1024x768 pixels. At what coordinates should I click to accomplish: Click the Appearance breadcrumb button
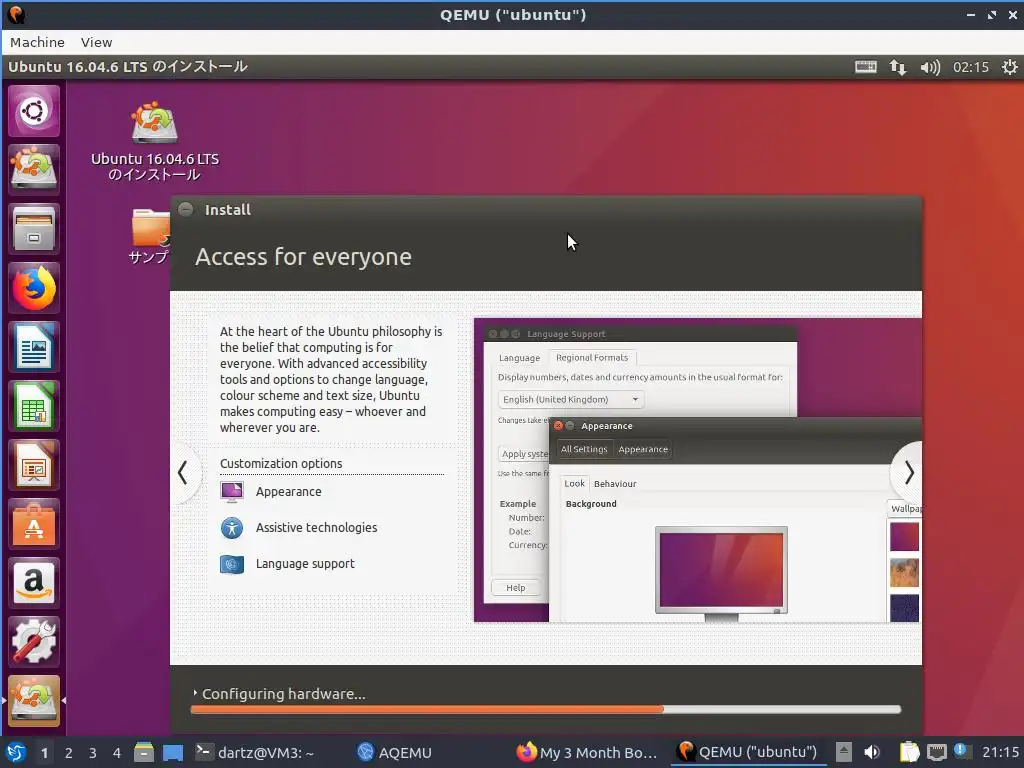pyautogui.click(x=643, y=449)
